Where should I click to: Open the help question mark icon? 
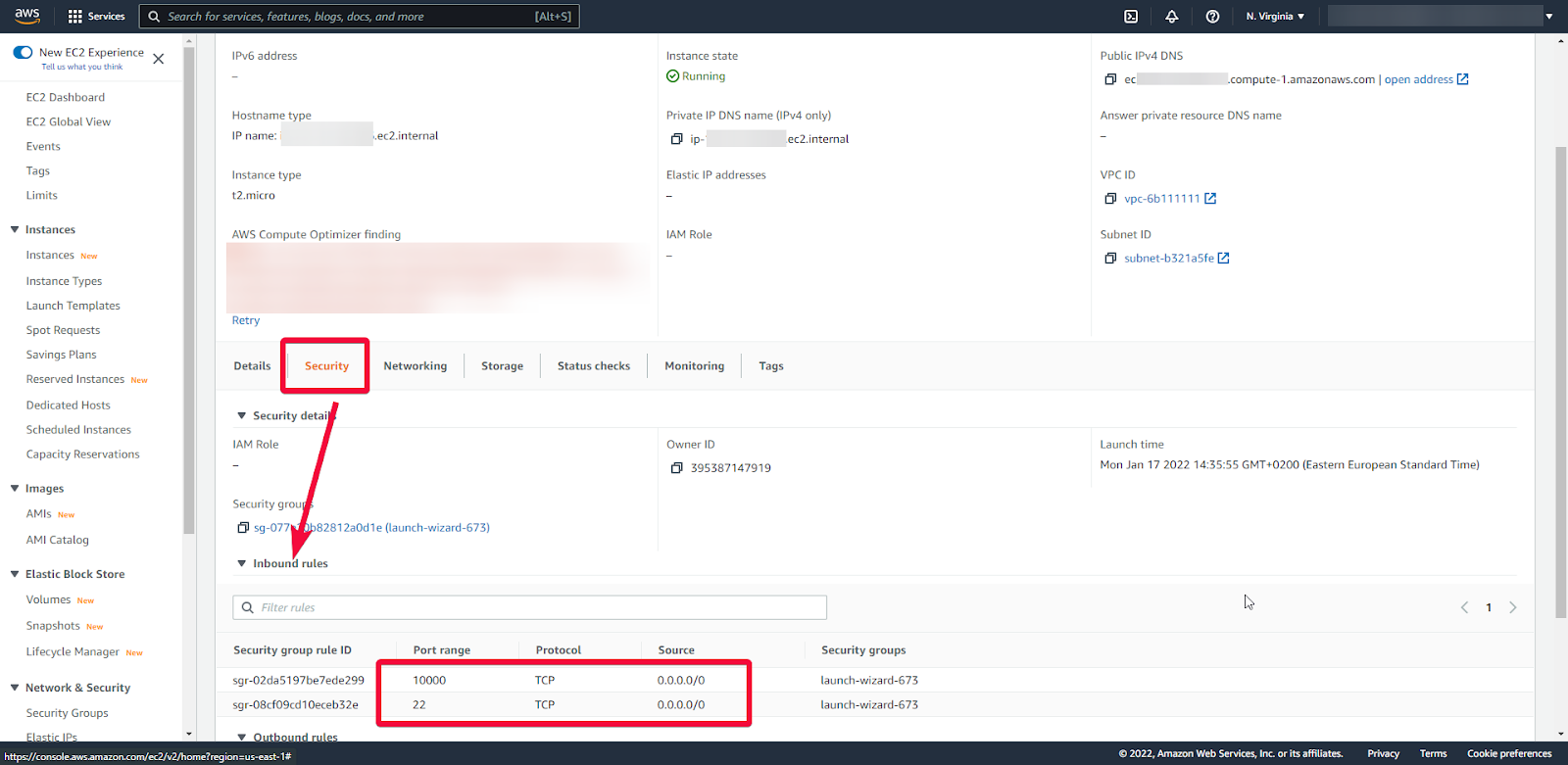click(1213, 17)
